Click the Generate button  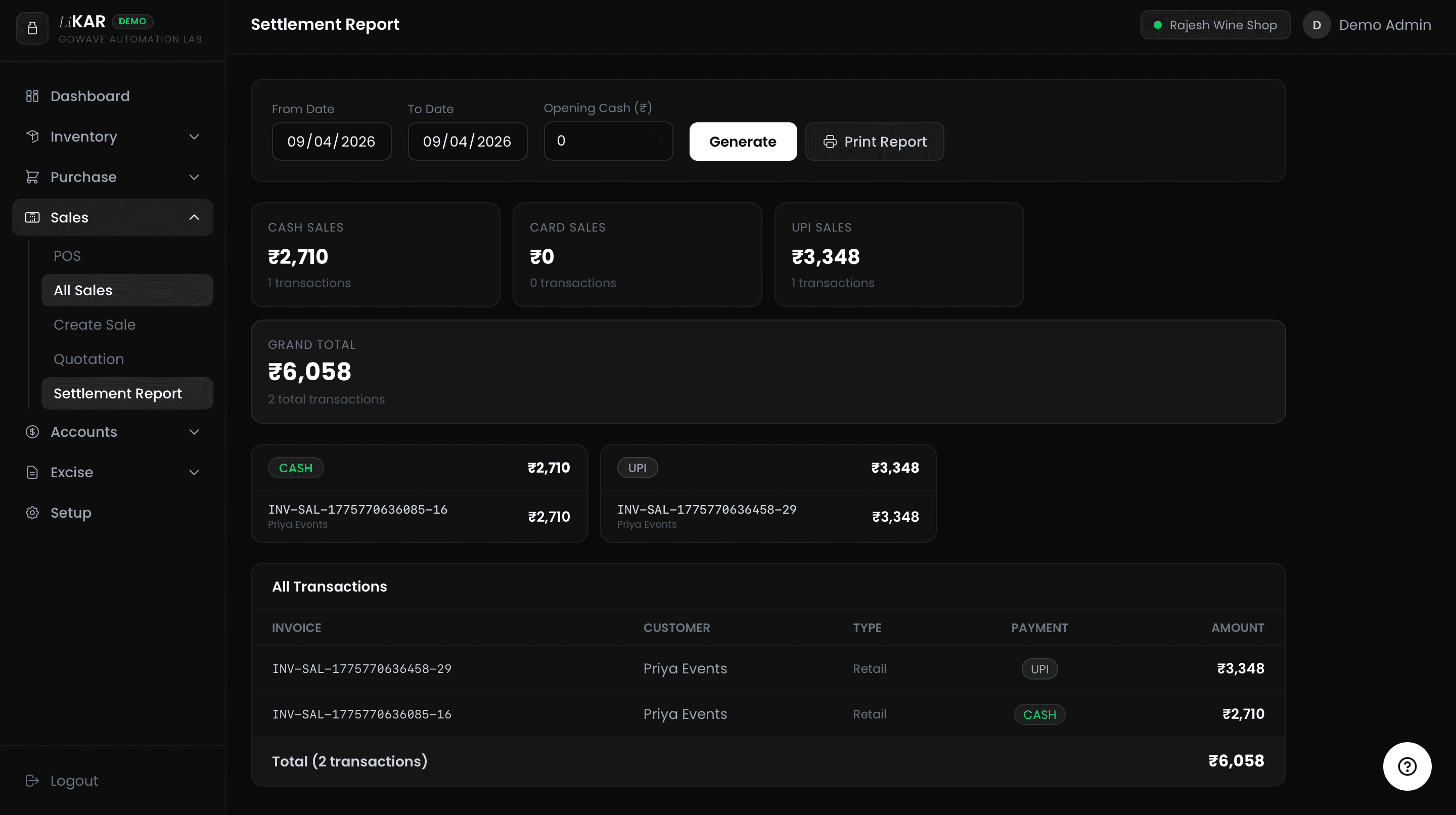point(743,141)
